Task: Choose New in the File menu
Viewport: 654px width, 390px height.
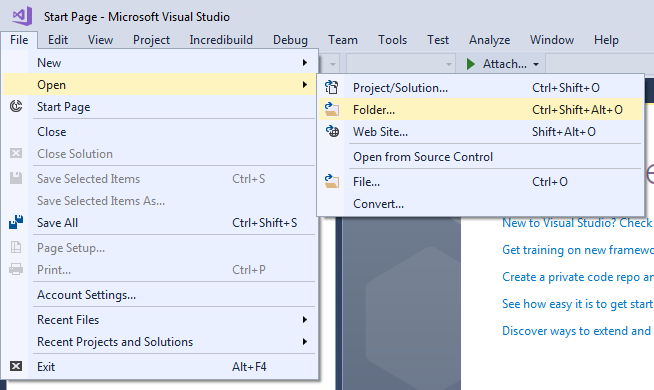Action: click(x=159, y=63)
